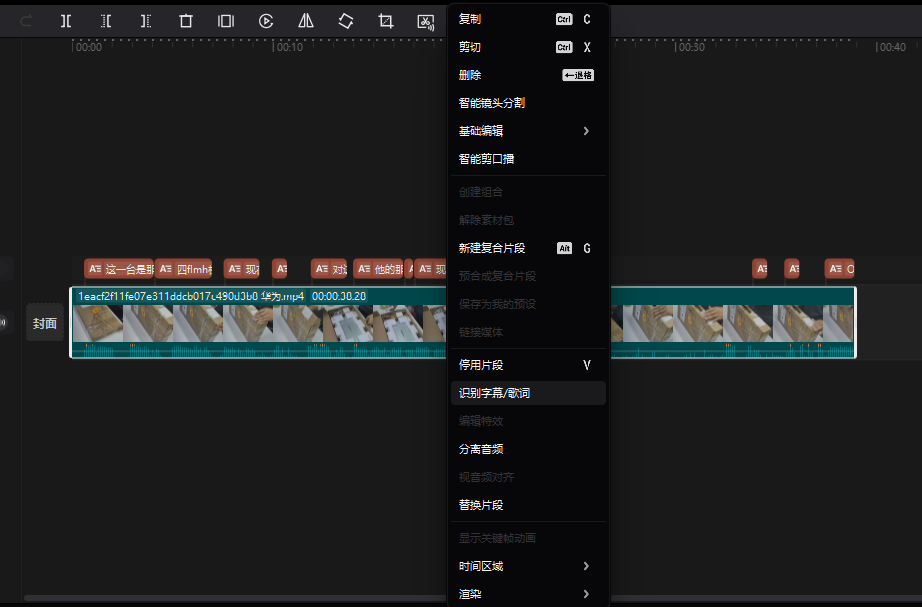Click the reverse playback toolbar icon
Screen dimensions: 922x607
266,21
